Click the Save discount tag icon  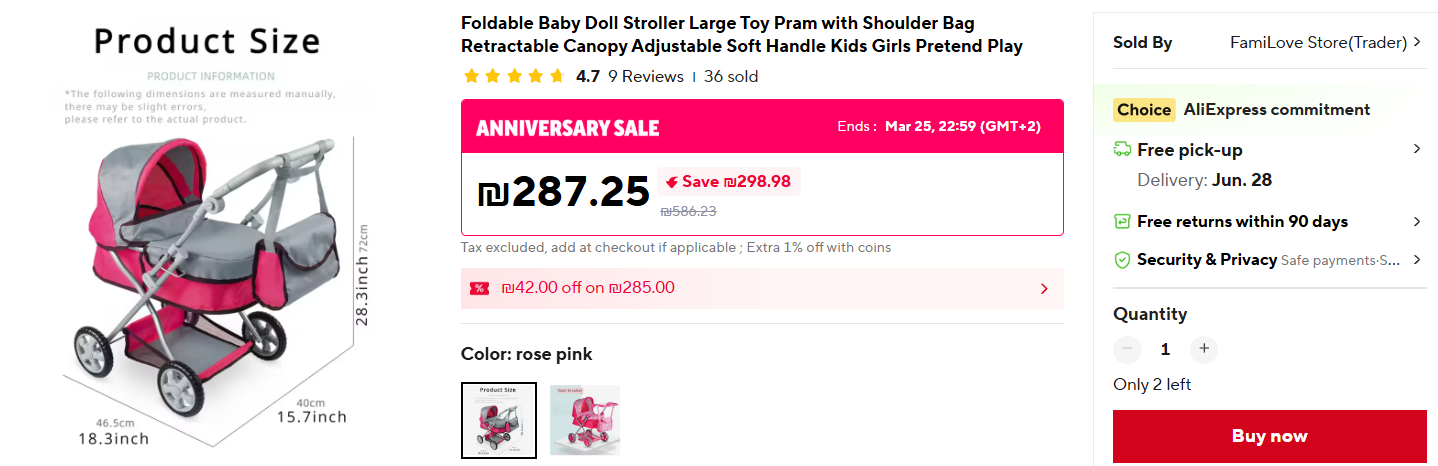coord(672,182)
